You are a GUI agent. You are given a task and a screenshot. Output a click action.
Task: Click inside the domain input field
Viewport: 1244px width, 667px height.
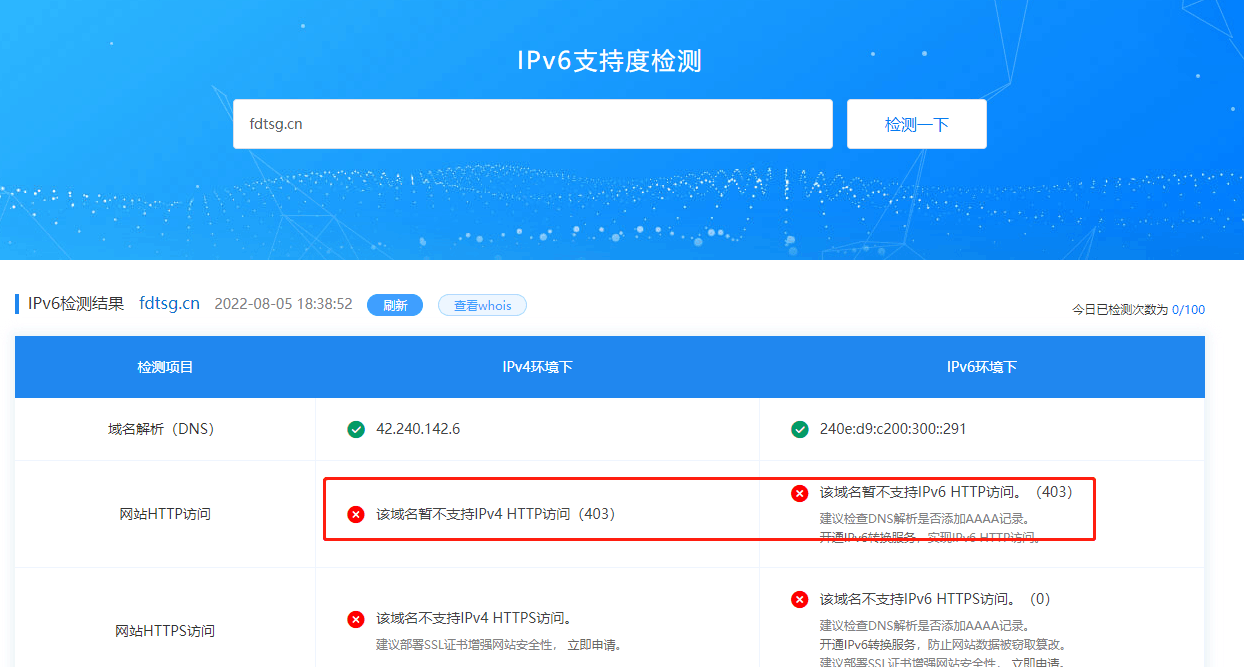pos(533,123)
